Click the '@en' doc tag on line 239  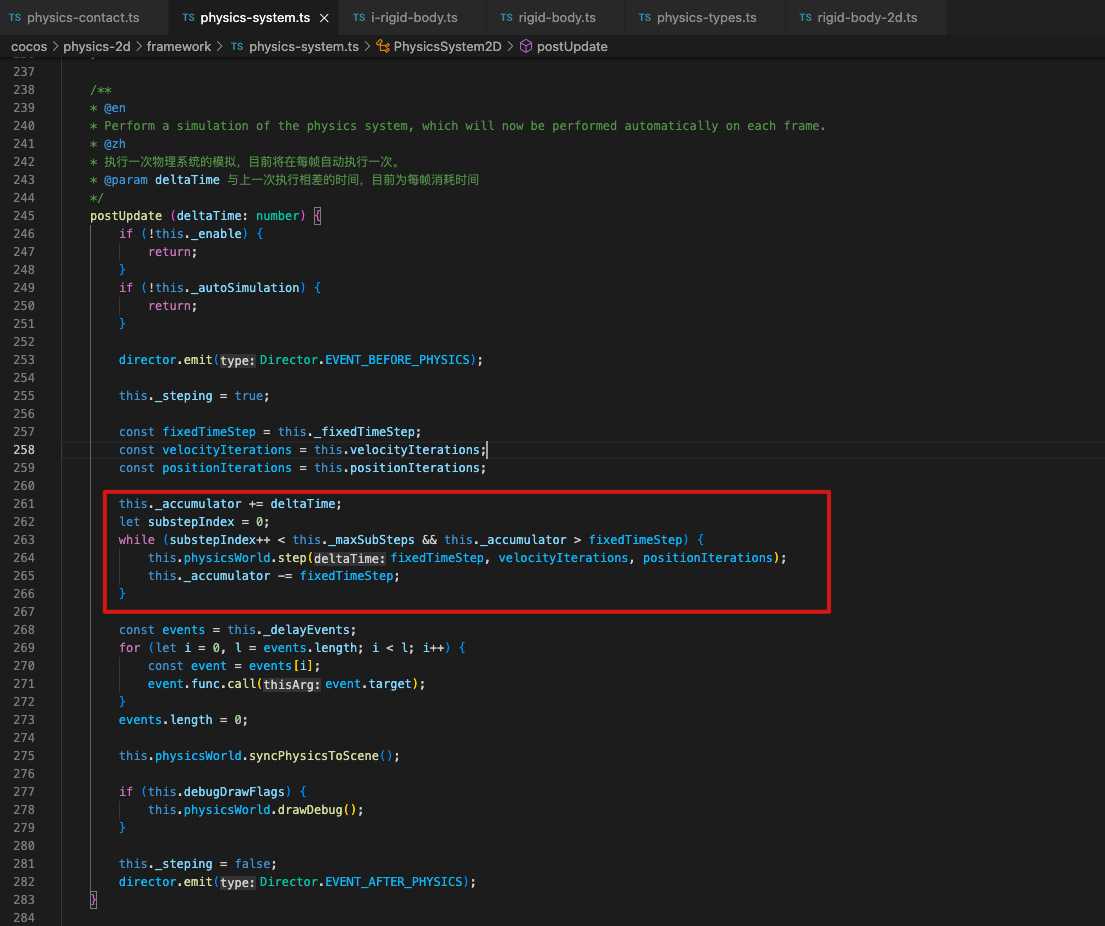[115, 108]
